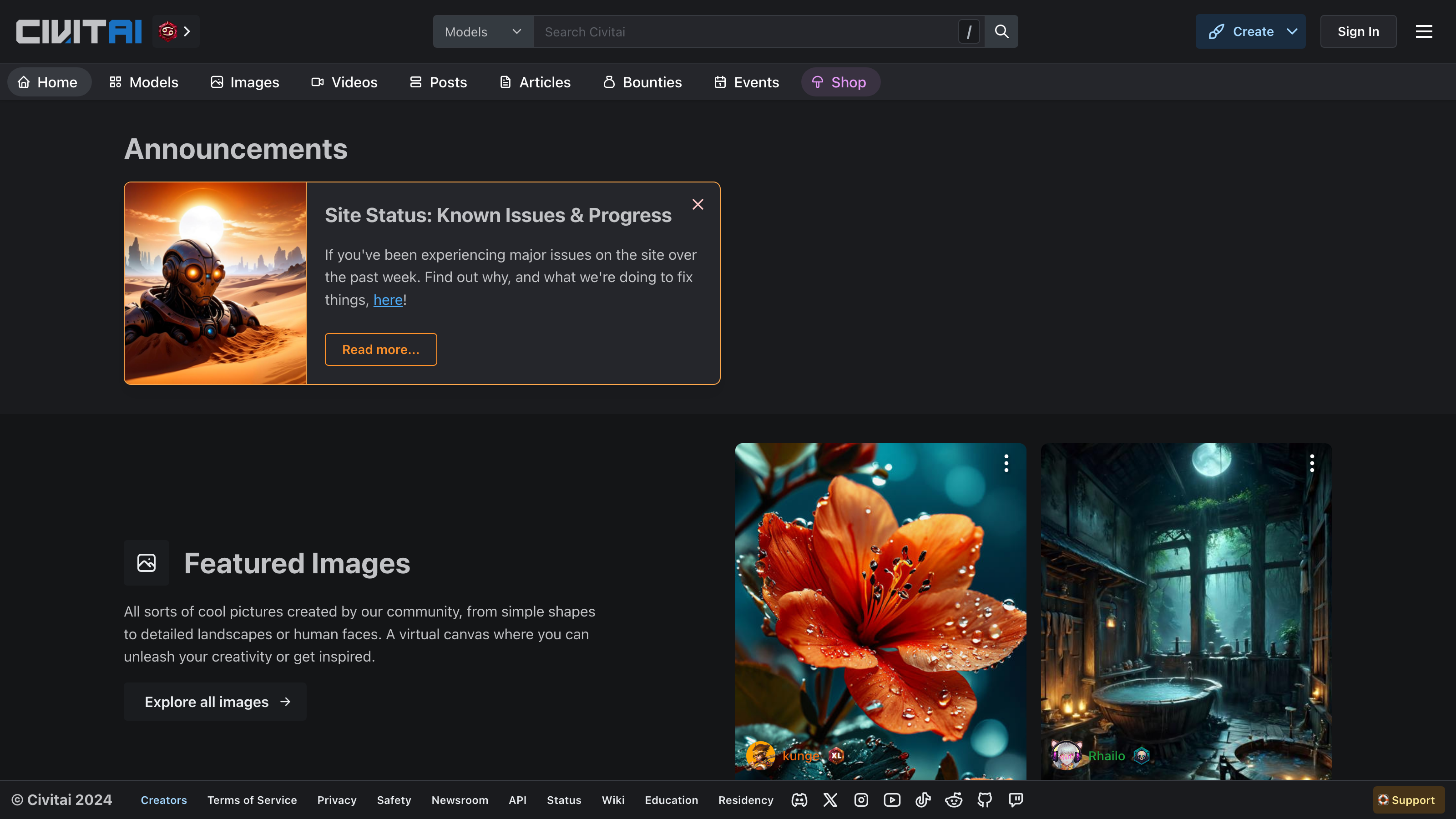Viewport: 1456px width, 819px height.
Task: Click the slash shortcut key icon
Action: pyautogui.click(x=969, y=32)
